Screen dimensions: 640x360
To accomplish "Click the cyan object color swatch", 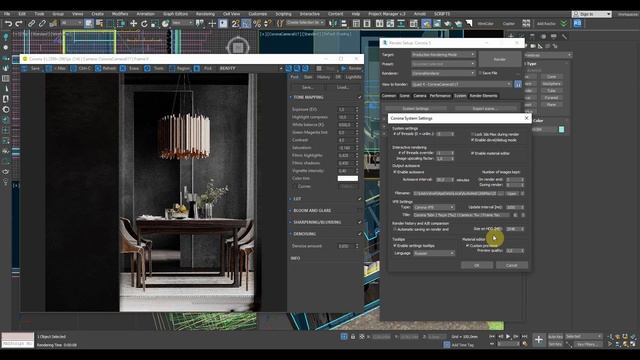I will point(561,129).
